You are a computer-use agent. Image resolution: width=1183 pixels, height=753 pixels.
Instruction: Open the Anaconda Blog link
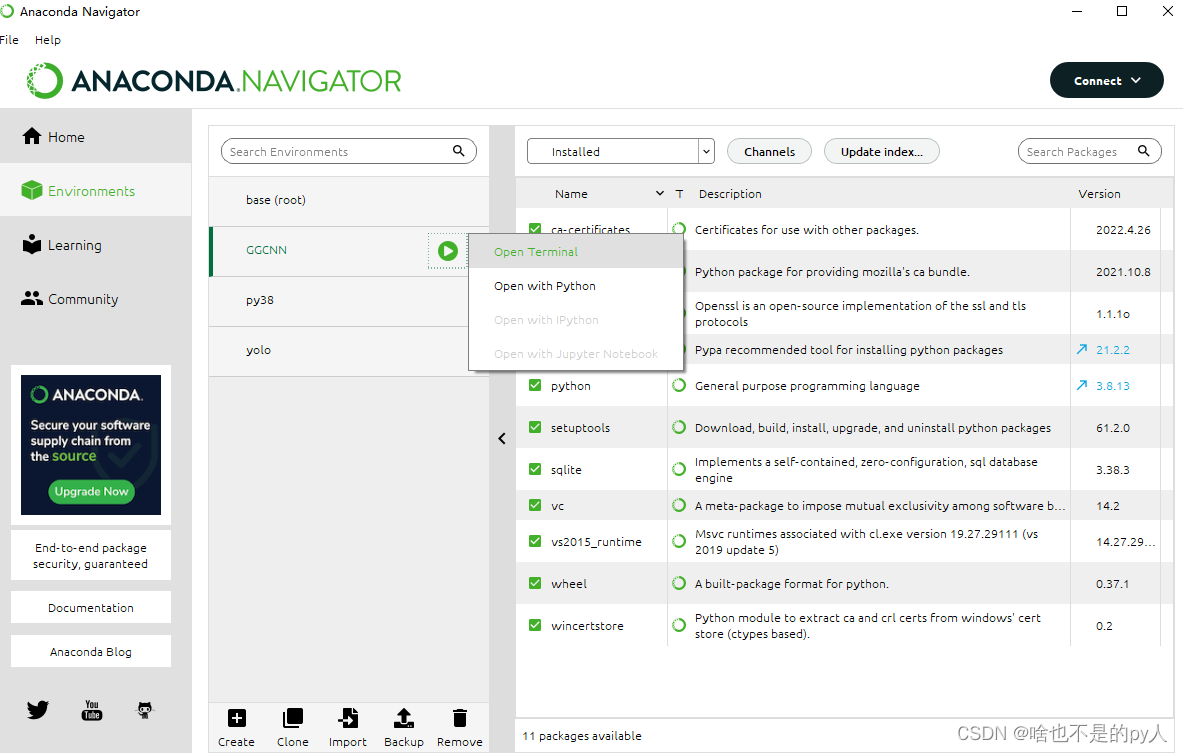(91, 651)
